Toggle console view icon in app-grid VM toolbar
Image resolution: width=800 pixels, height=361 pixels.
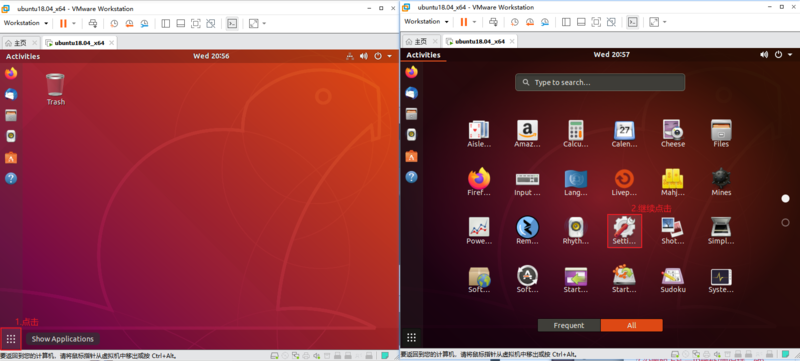[632, 21]
